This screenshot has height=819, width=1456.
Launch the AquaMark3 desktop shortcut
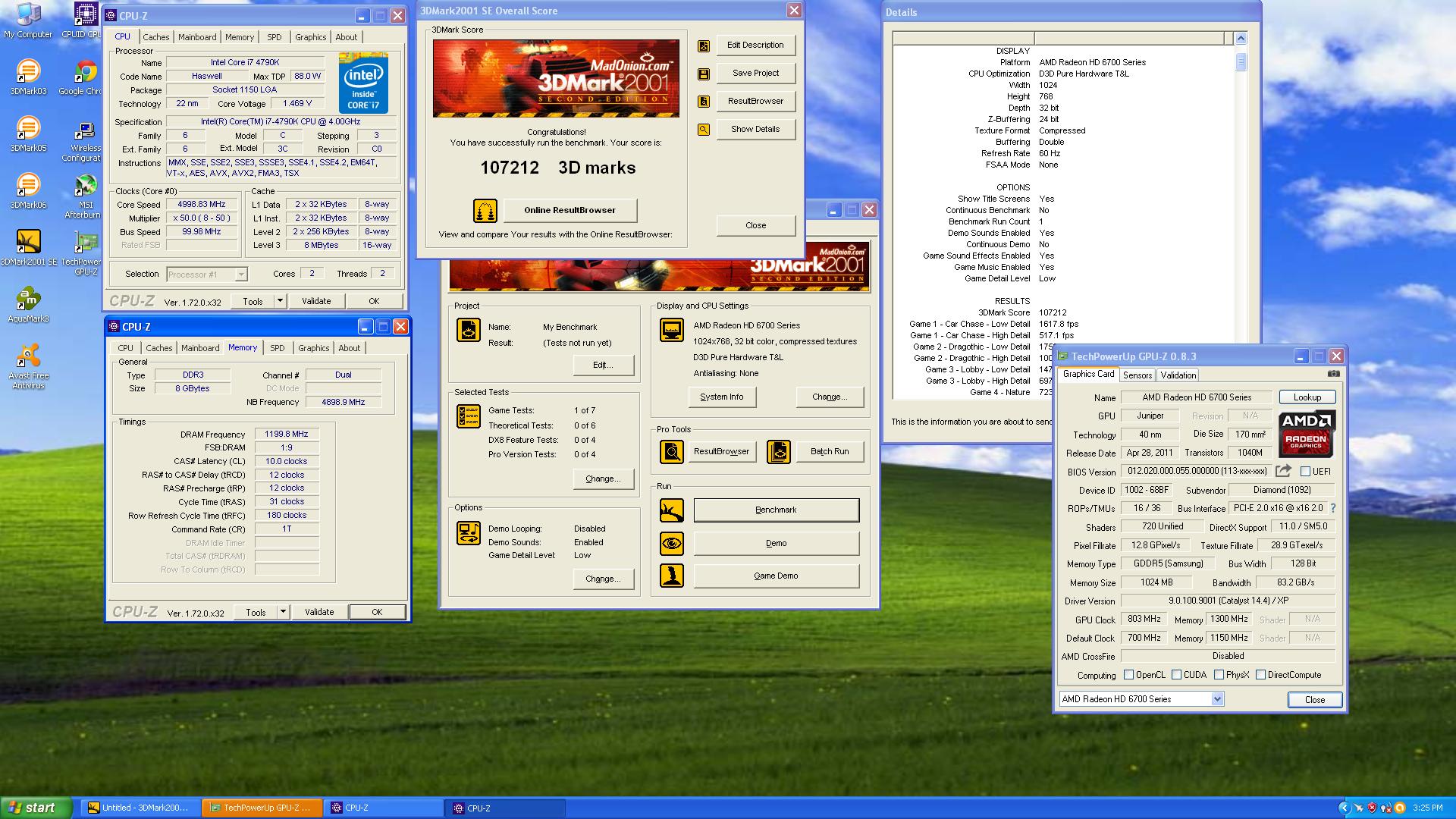point(28,305)
